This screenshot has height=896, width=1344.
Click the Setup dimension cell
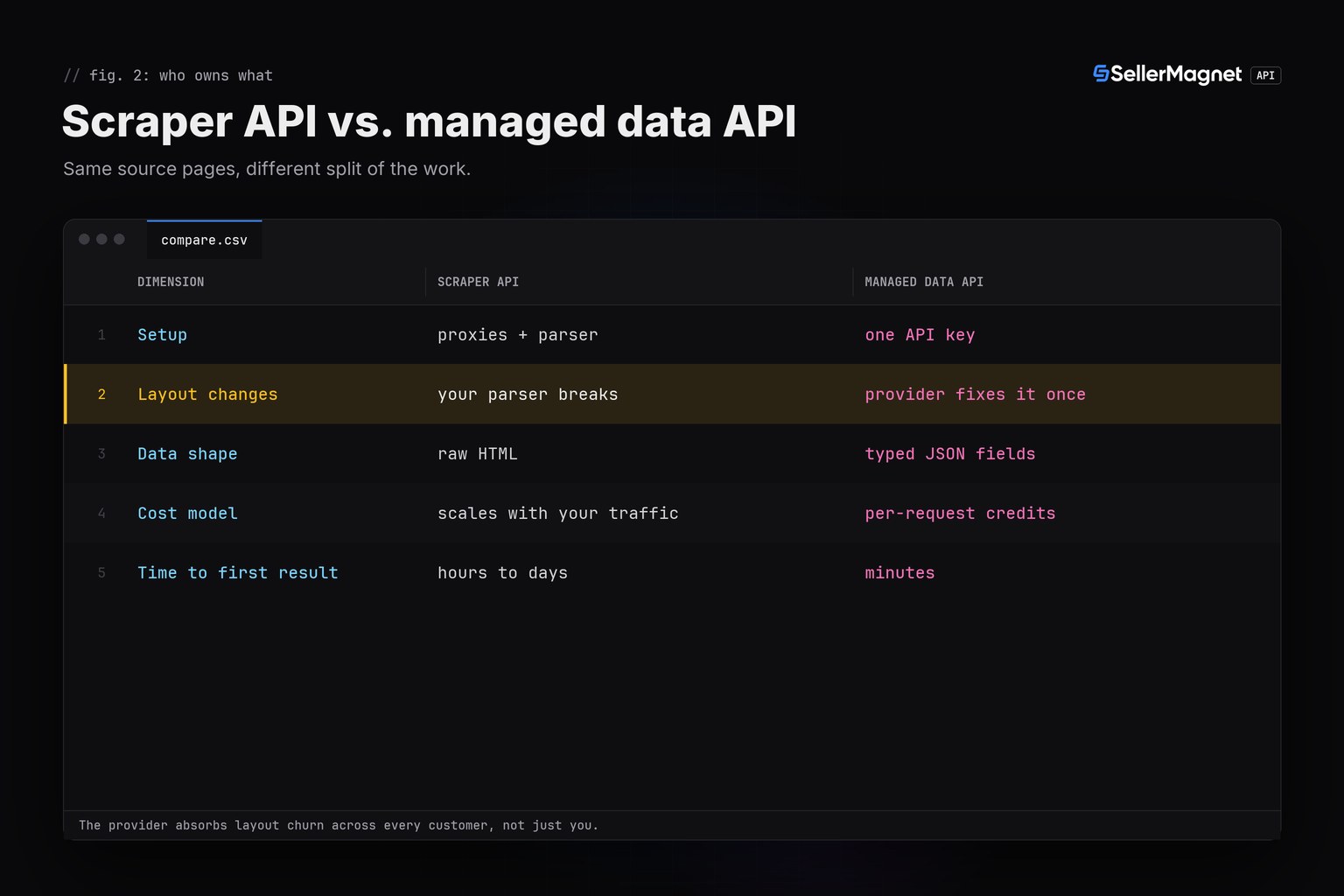pyautogui.click(x=163, y=334)
